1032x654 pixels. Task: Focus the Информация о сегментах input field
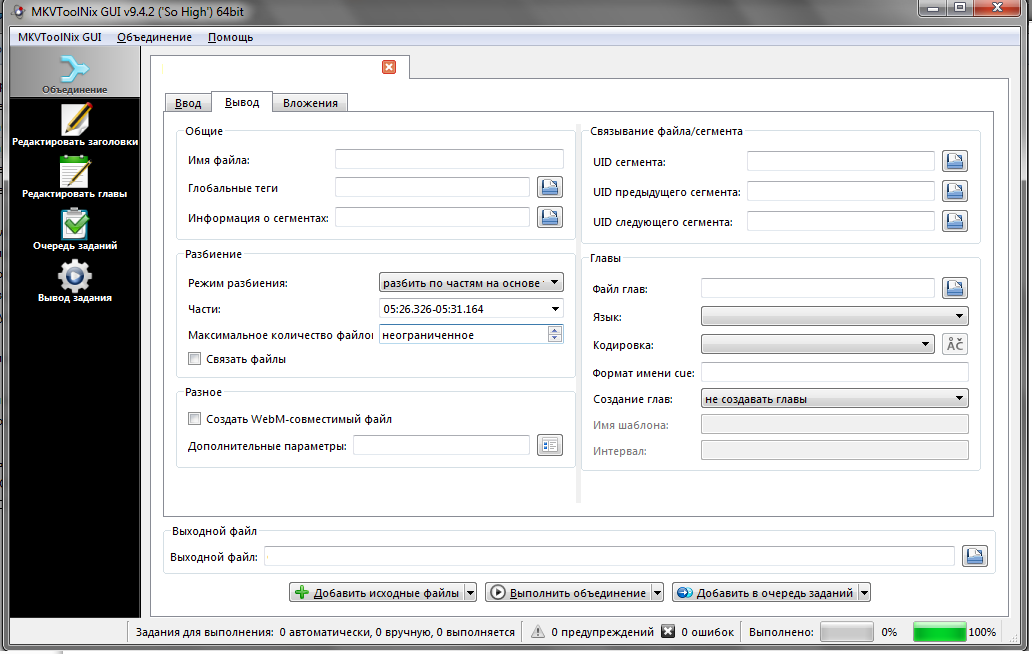[432, 217]
